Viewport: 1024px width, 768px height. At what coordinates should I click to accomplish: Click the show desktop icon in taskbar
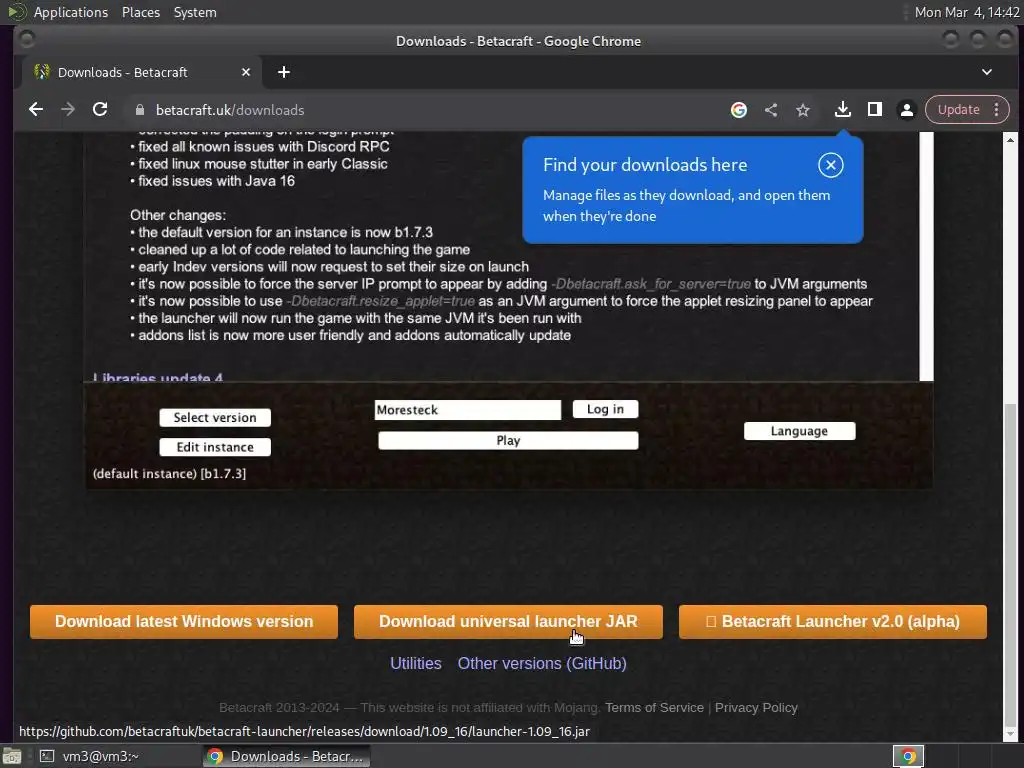pos(12,756)
